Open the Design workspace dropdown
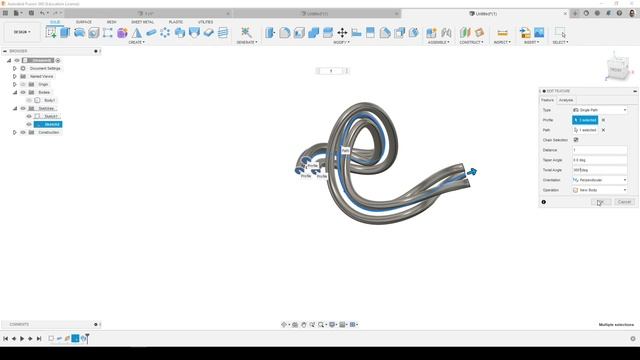 (x=22, y=32)
